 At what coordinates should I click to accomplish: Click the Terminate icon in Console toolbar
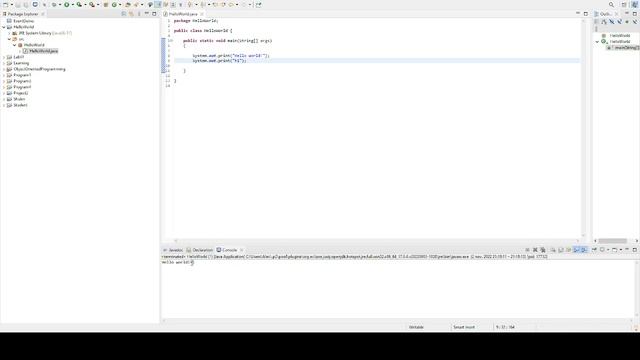[x=527, y=250]
